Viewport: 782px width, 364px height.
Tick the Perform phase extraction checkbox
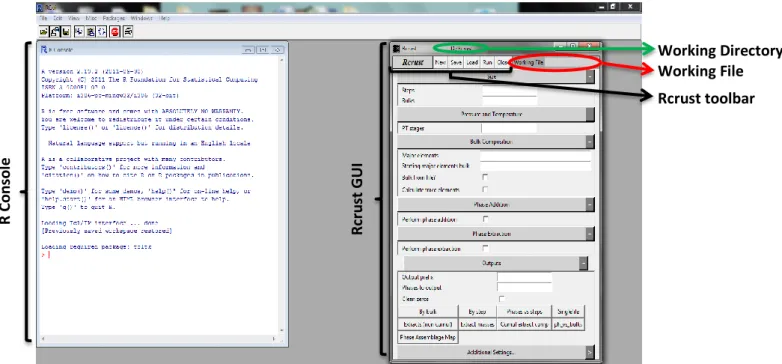coord(485,248)
